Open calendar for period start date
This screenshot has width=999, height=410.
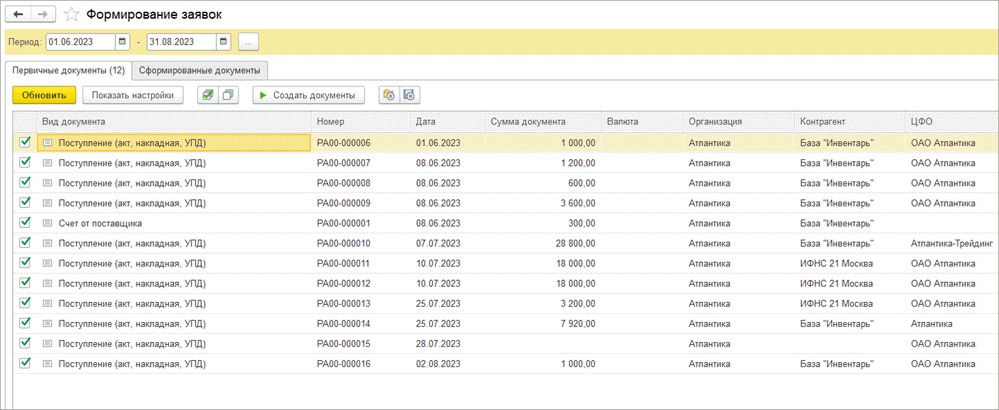tap(123, 42)
